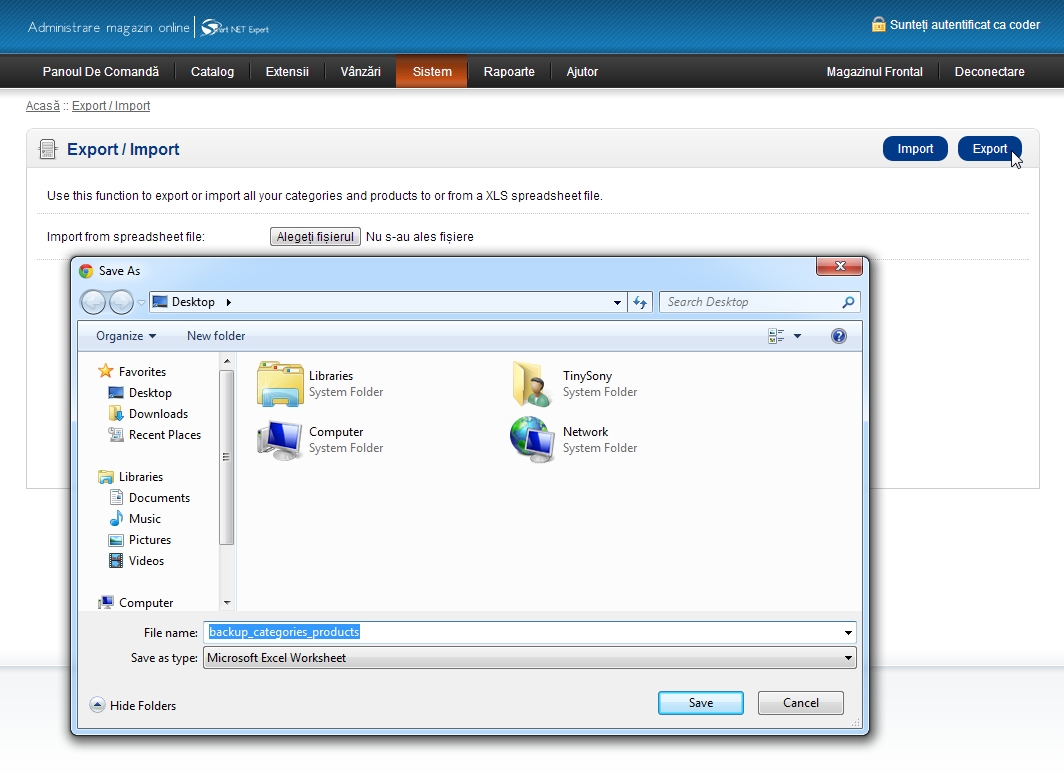Click the Back arrow in Save As dialog
Screen dimensions: 1064x773
click(93, 302)
